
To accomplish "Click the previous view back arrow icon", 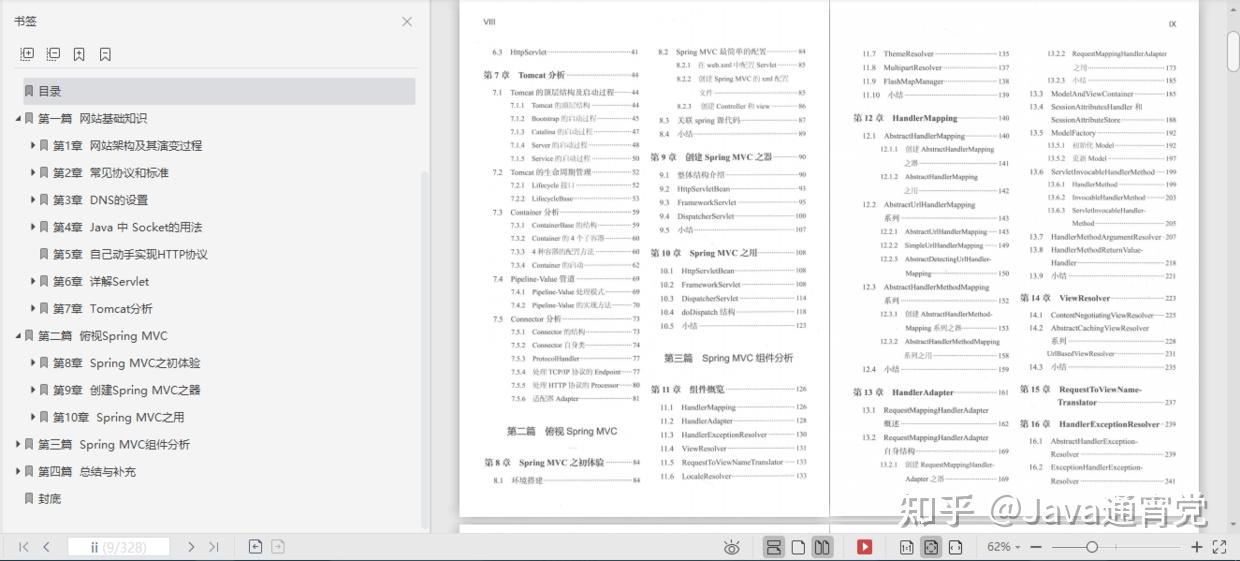I will click(256, 547).
